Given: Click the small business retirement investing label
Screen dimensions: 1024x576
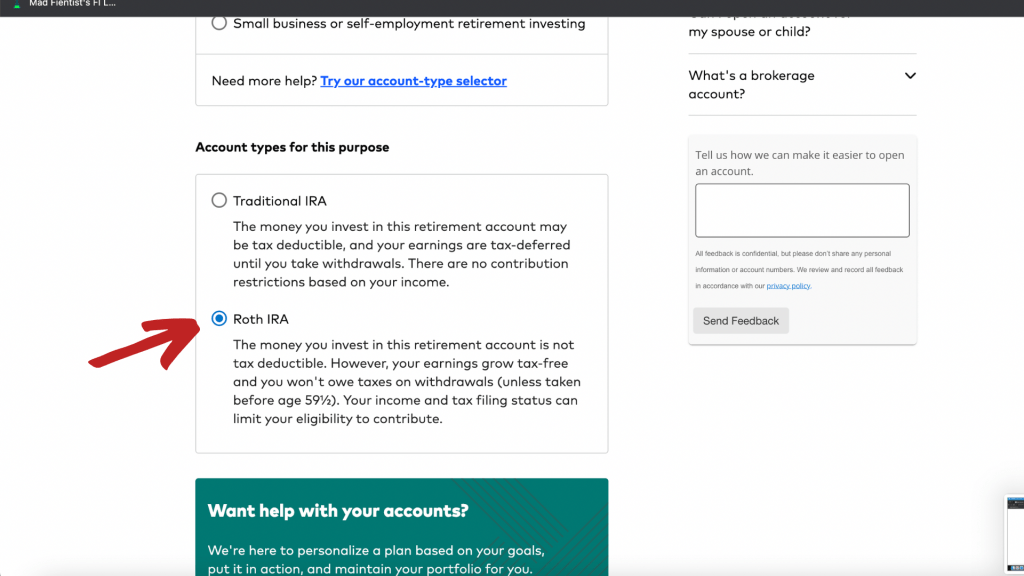Looking at the screenshot, I should [x=408, y=23].
